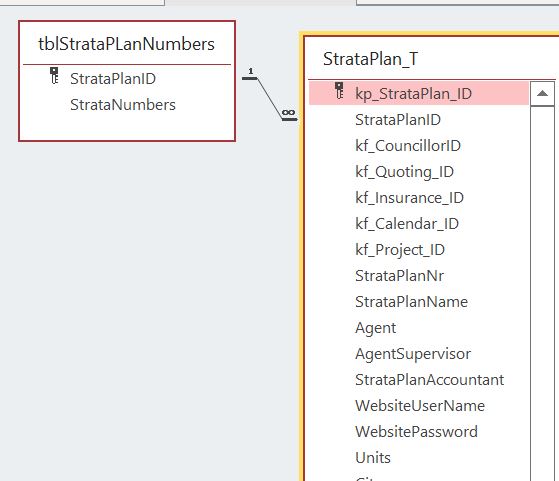This screenshot has height=481, width=559.
Task: Click the StrataPlan_T table title bar
Action: (x=431, y=59)
